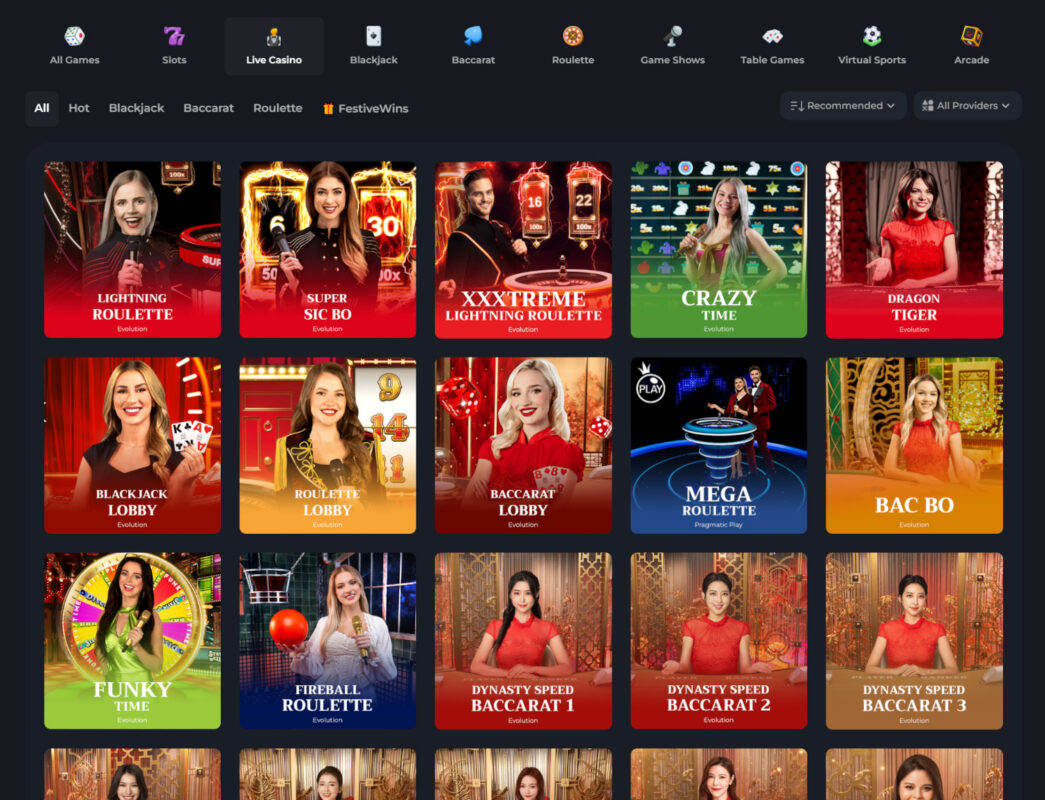Open the Mega Roulette game thumbnail

pyautogui.click(x=718, y=445)
